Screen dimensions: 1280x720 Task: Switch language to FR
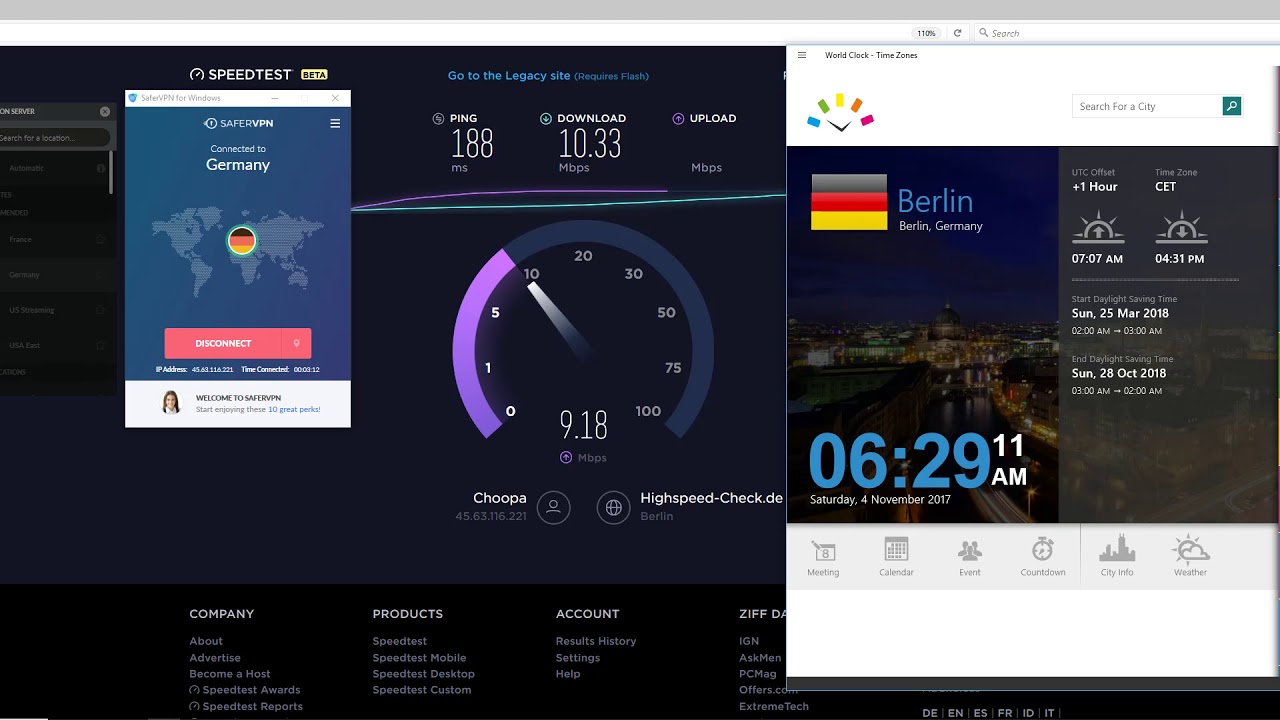[x=1005, y=713]
